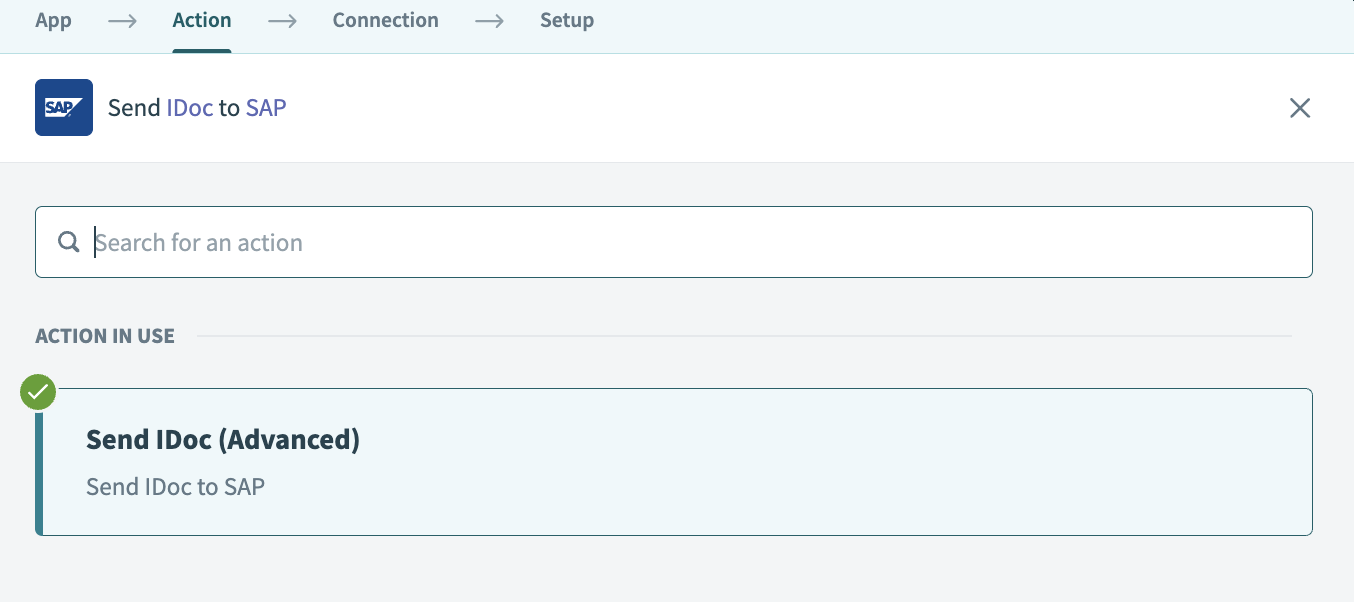Click the green checkmark badge
Screen dimensions: 1354x602
[38, 393]
